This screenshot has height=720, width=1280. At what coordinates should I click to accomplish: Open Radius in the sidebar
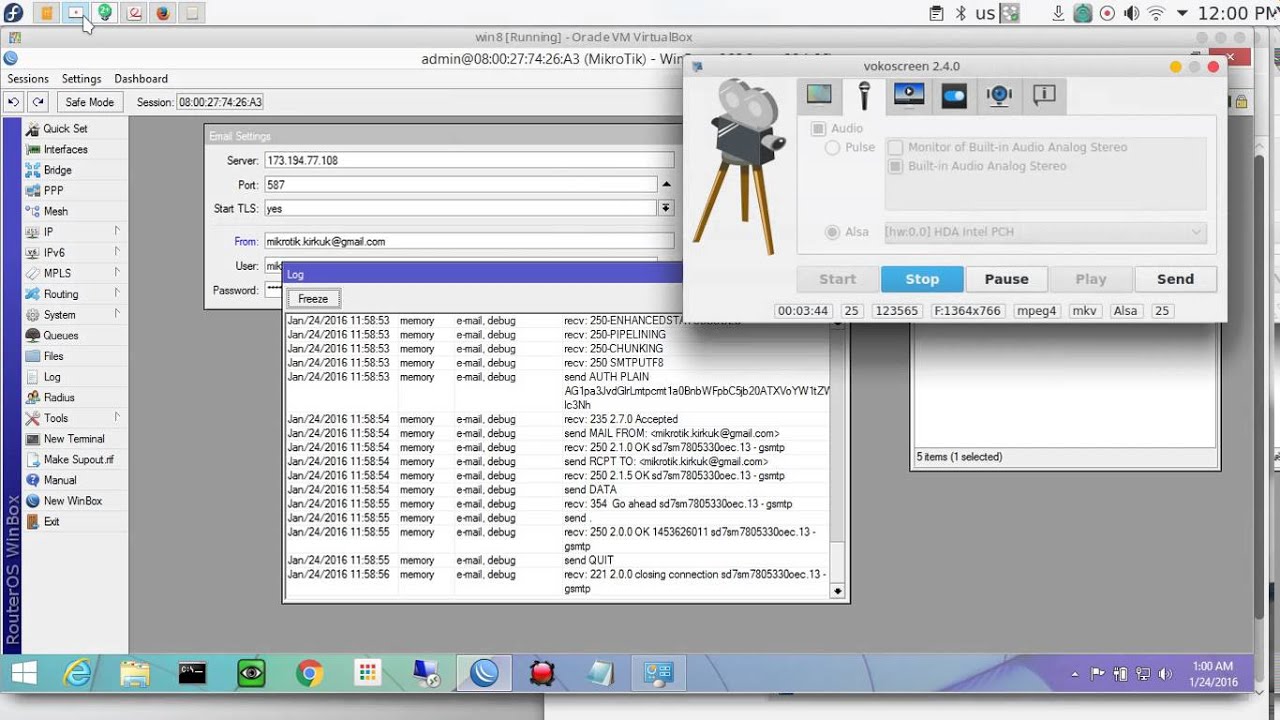coord(58,397)
